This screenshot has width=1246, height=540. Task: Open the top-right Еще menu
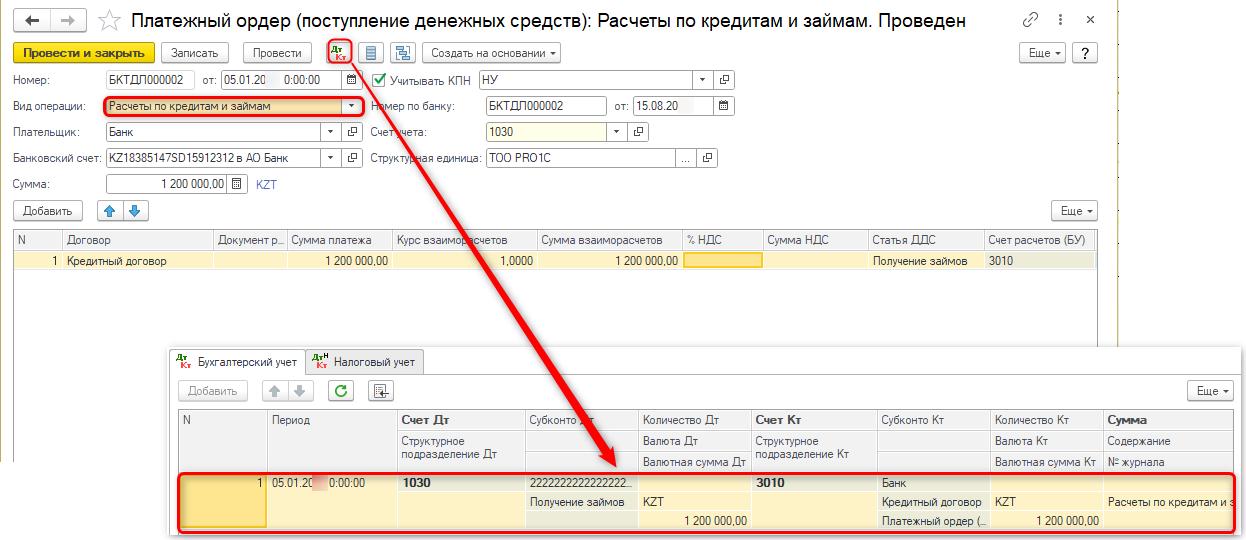pos(1041,53)
